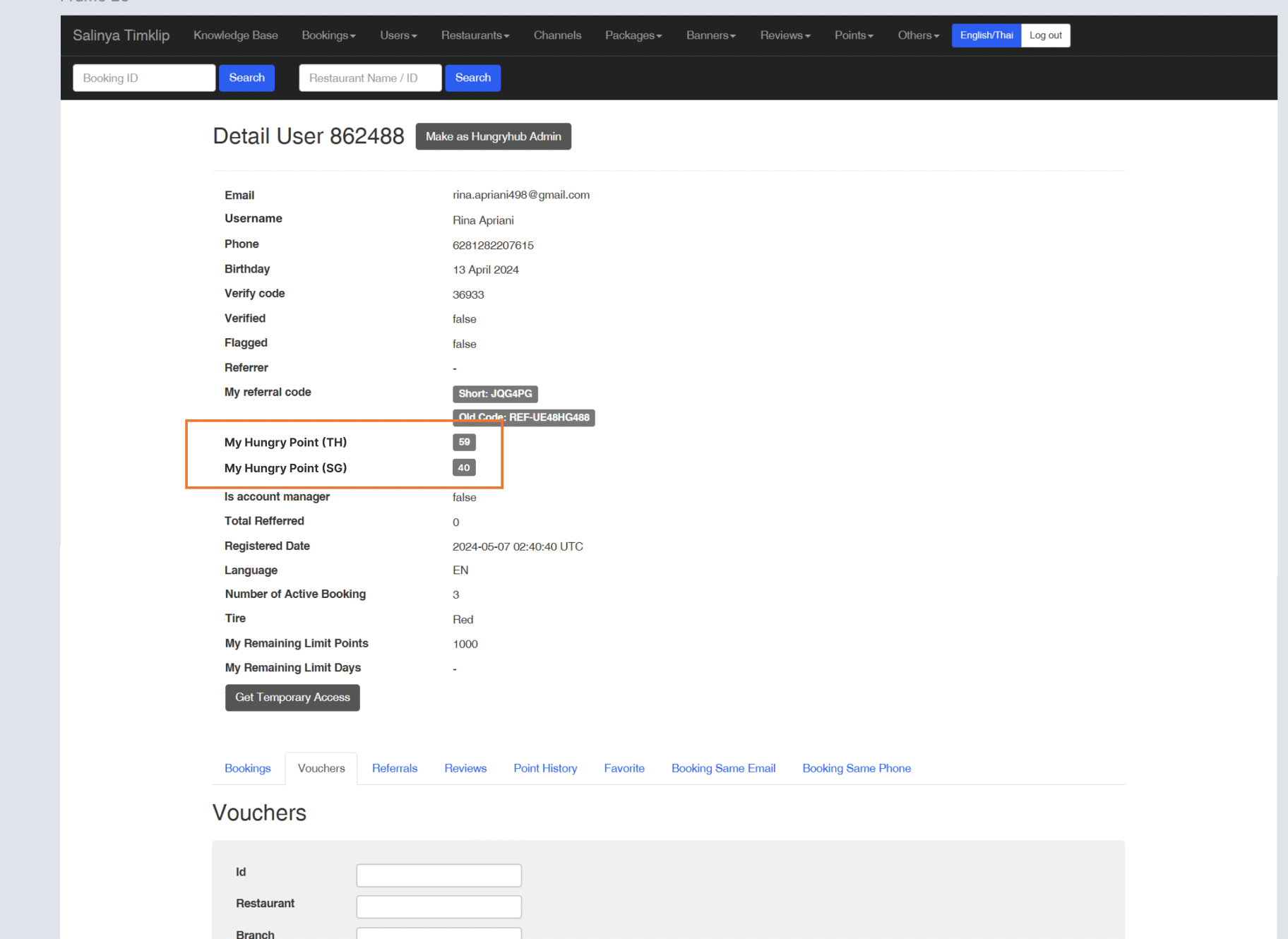
Task: Focus the Restaurant Name / ID field
Action: (370, 78)
